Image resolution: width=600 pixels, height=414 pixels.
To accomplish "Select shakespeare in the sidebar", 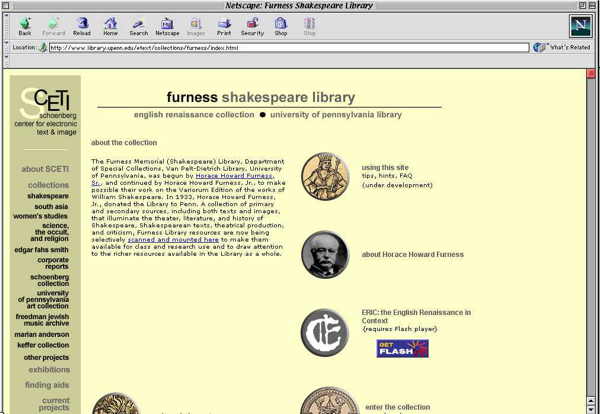I will (x=48, y=196).
